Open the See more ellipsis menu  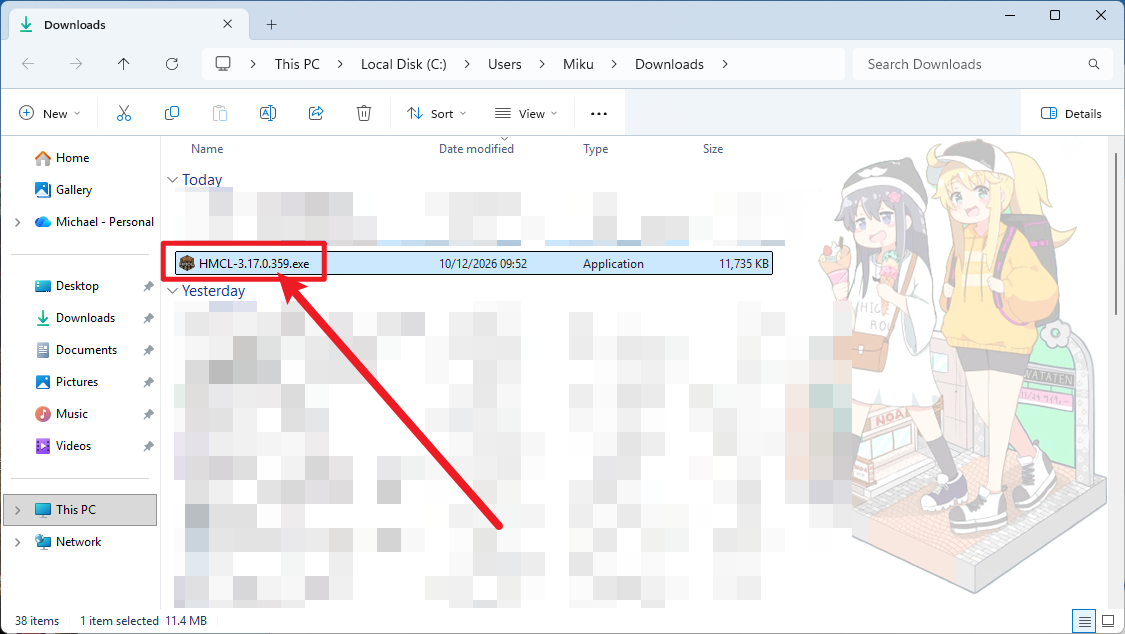[x=598, y=113]
